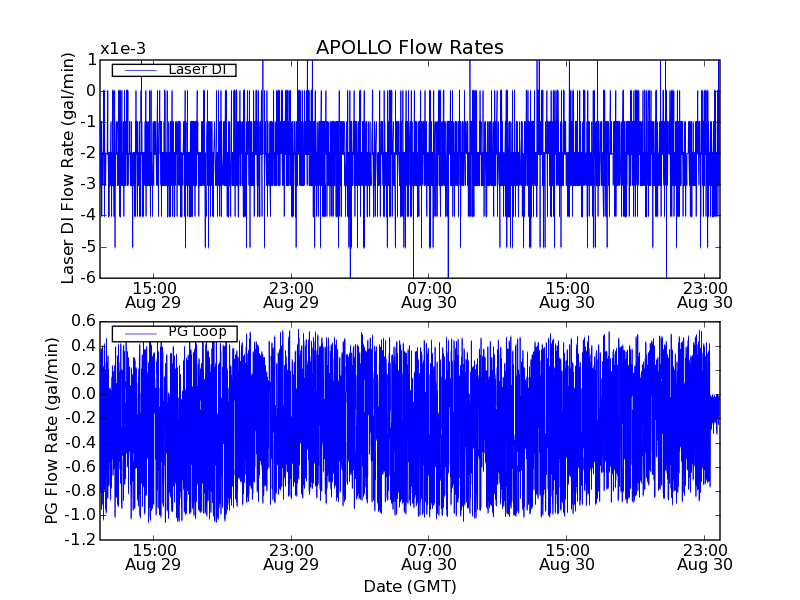Click top chart's '15:00 Aug 29' tick label
800x600 pixels.
(153, 295)
